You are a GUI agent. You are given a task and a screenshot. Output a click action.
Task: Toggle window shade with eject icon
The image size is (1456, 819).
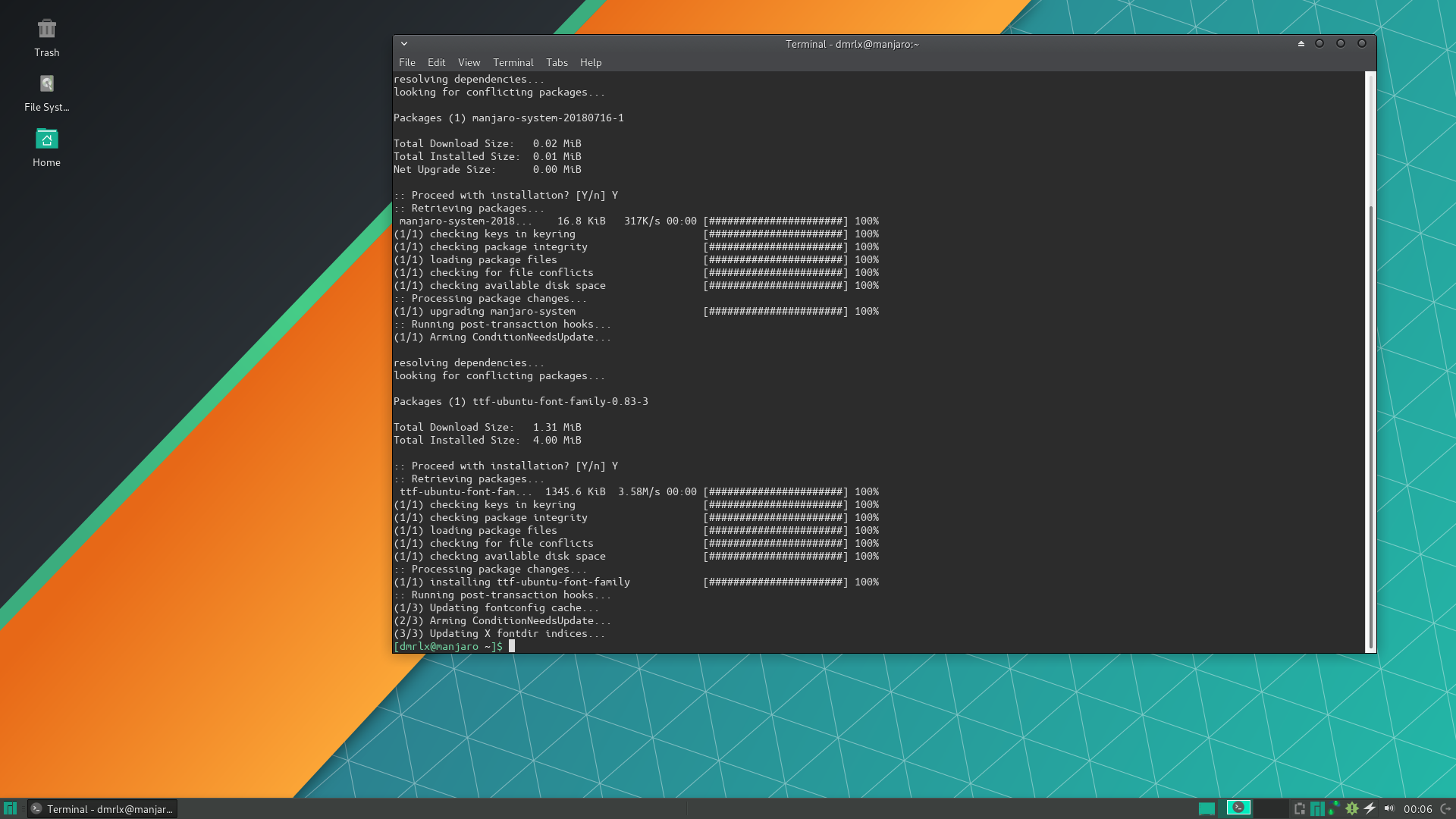(1301, 44)
